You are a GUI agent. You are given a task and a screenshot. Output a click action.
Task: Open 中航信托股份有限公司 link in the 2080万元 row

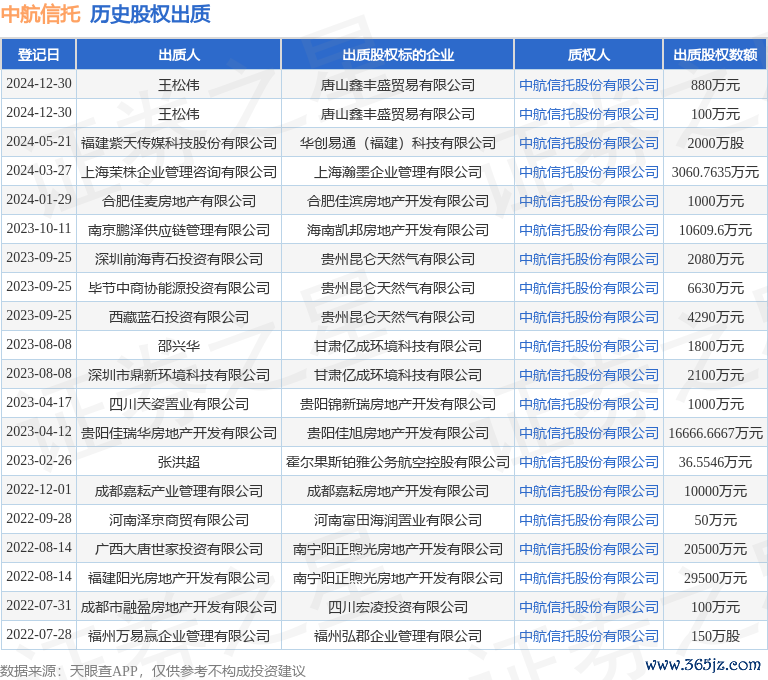click(x=589, y=259)
